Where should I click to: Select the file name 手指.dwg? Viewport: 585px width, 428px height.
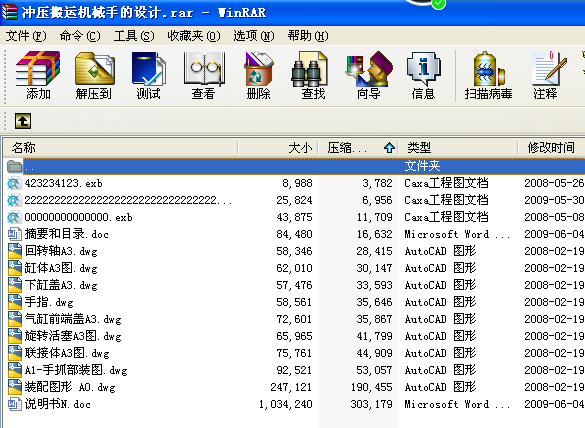[x=49, y=302]
